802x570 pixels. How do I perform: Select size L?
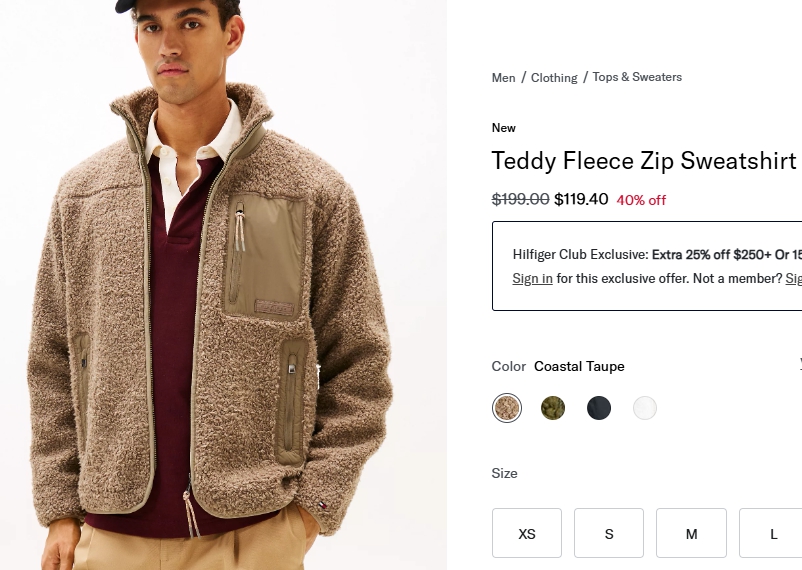coord(772,534)
